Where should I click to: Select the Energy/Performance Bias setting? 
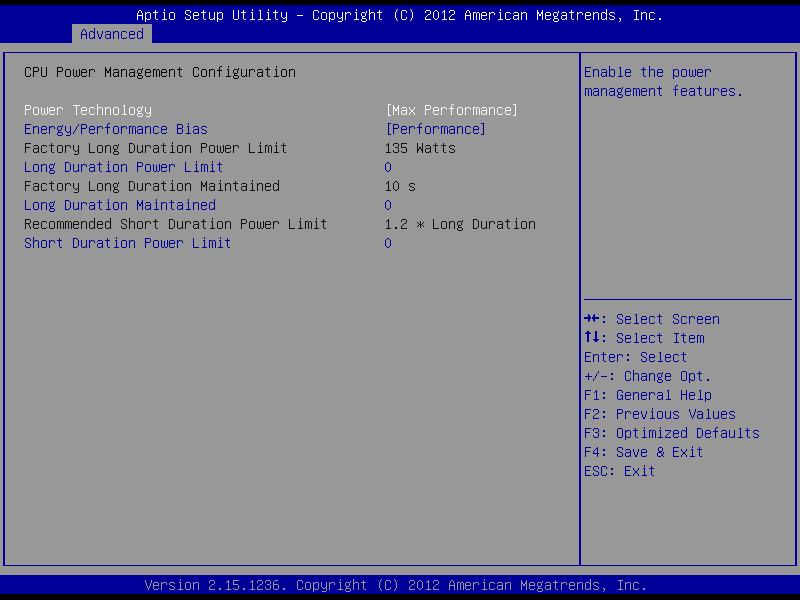click(116, 129)
